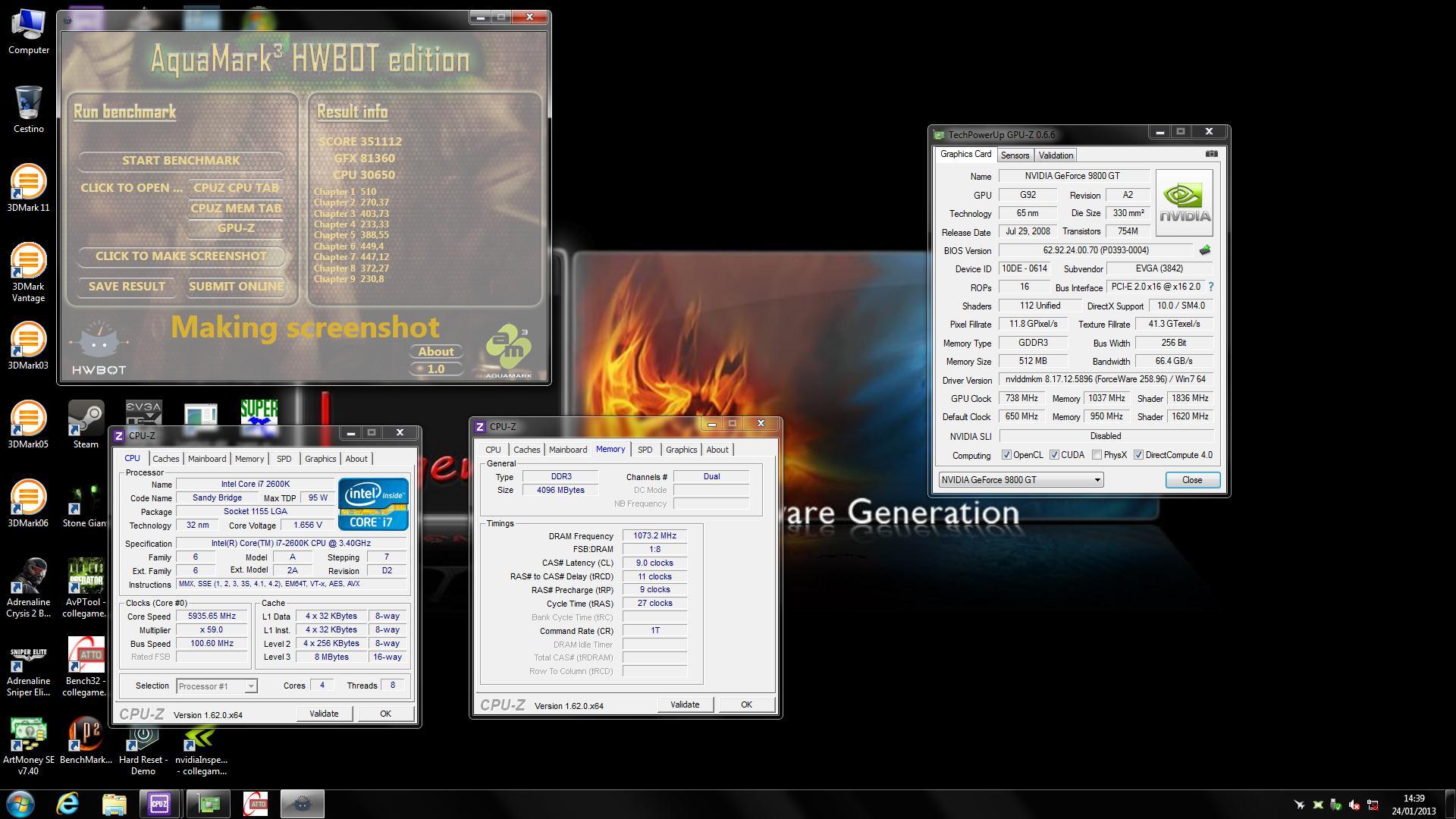1456x819 pixels.
Task: Click the Core Speed value 5935.65 MHz
Action: [212, 617]
